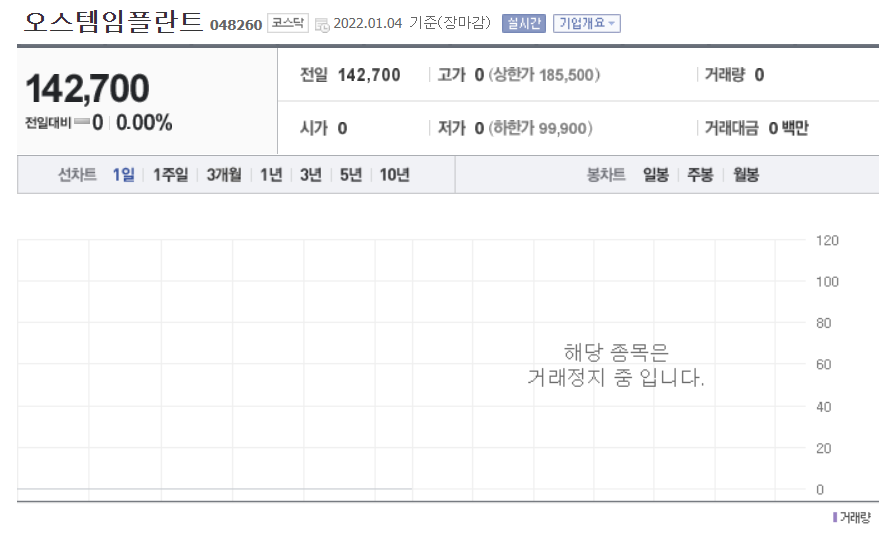Toggle the 실시간 real-time button
This screenshot has height=535, width=879.
[x=524, y=24]
